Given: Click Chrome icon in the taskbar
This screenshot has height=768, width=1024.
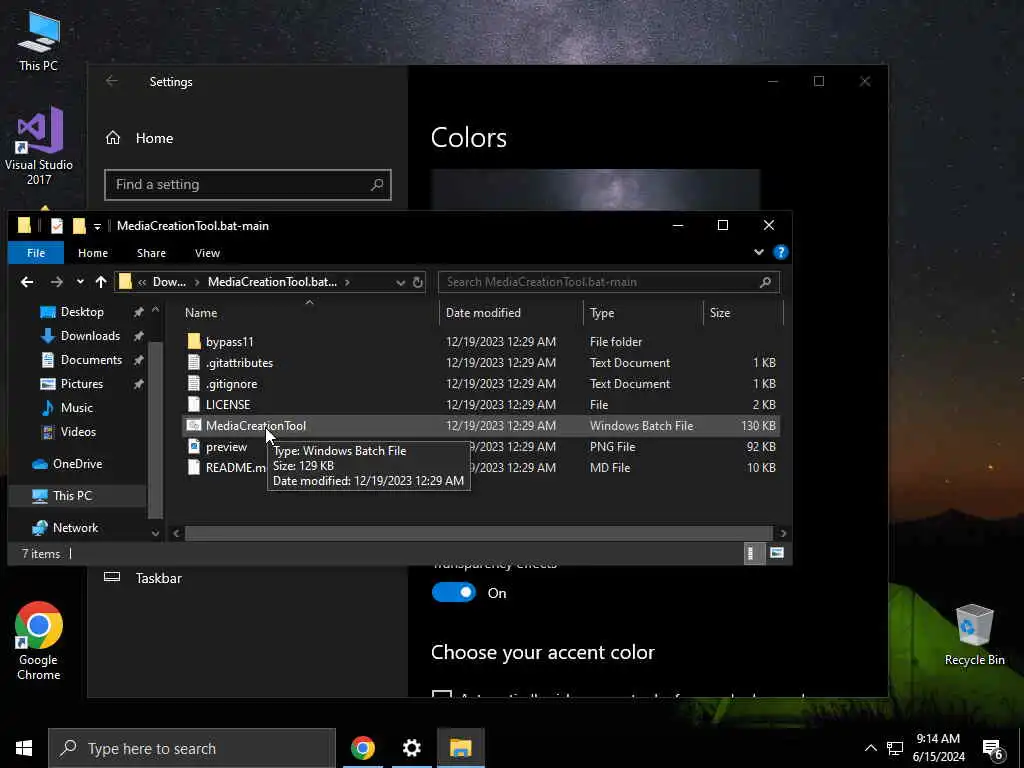Looking at the screenshot, I should [362, 748].
